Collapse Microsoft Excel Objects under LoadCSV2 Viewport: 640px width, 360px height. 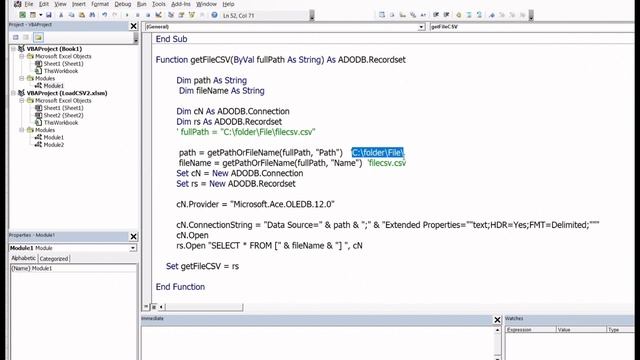pyautogui.click(x=22, y=100)
